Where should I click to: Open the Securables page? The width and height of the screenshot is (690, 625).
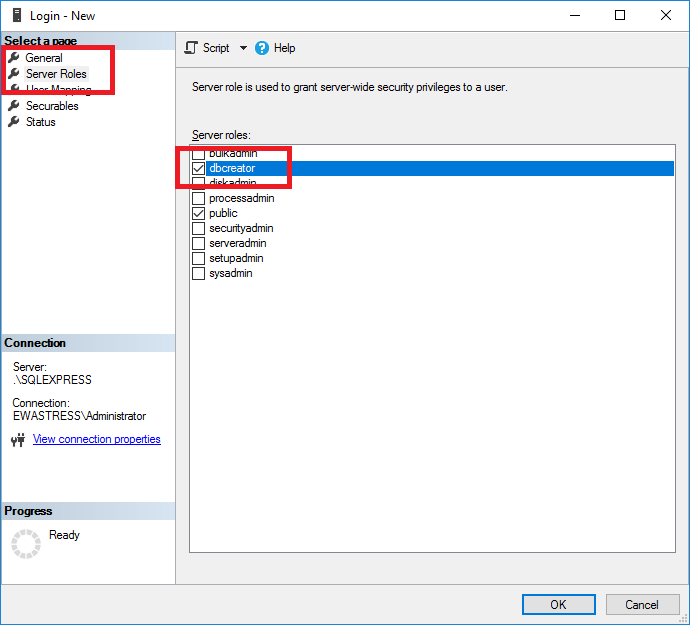tap(52, 106)
